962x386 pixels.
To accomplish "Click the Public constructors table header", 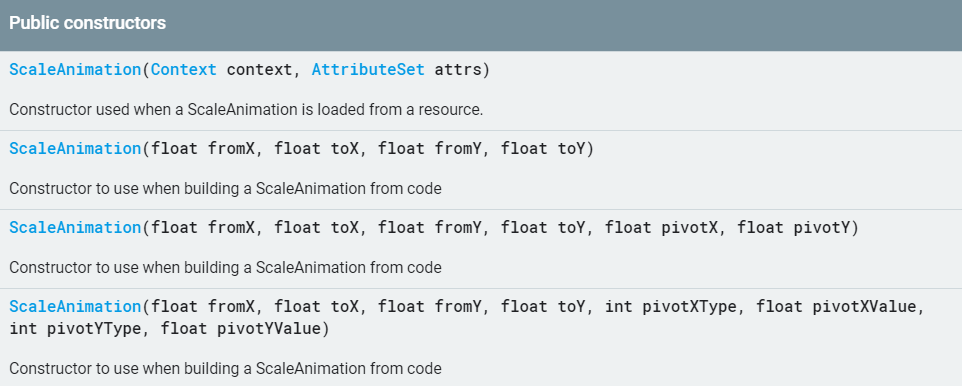I will point(481,25).
